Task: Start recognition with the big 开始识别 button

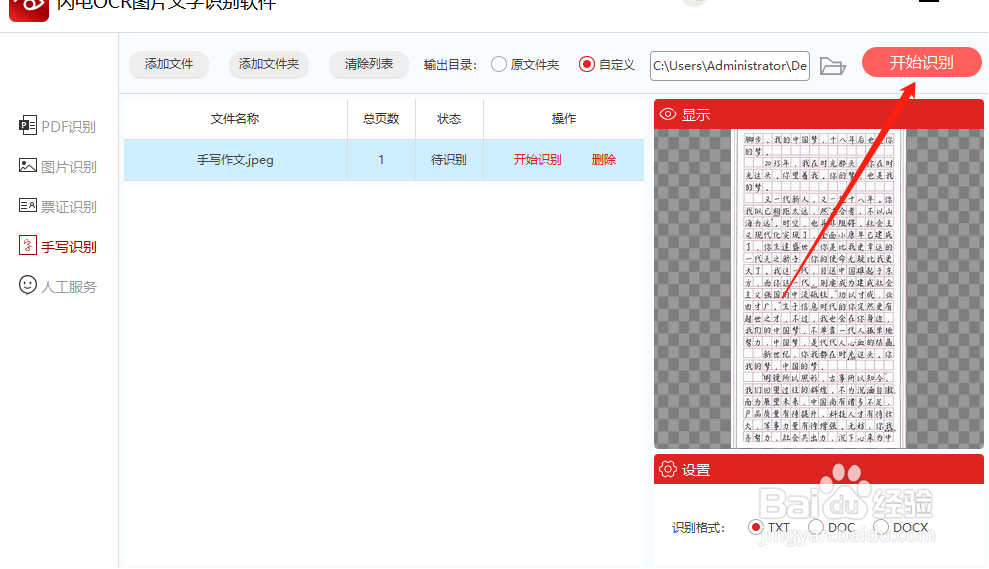Action: click(922, 62)
